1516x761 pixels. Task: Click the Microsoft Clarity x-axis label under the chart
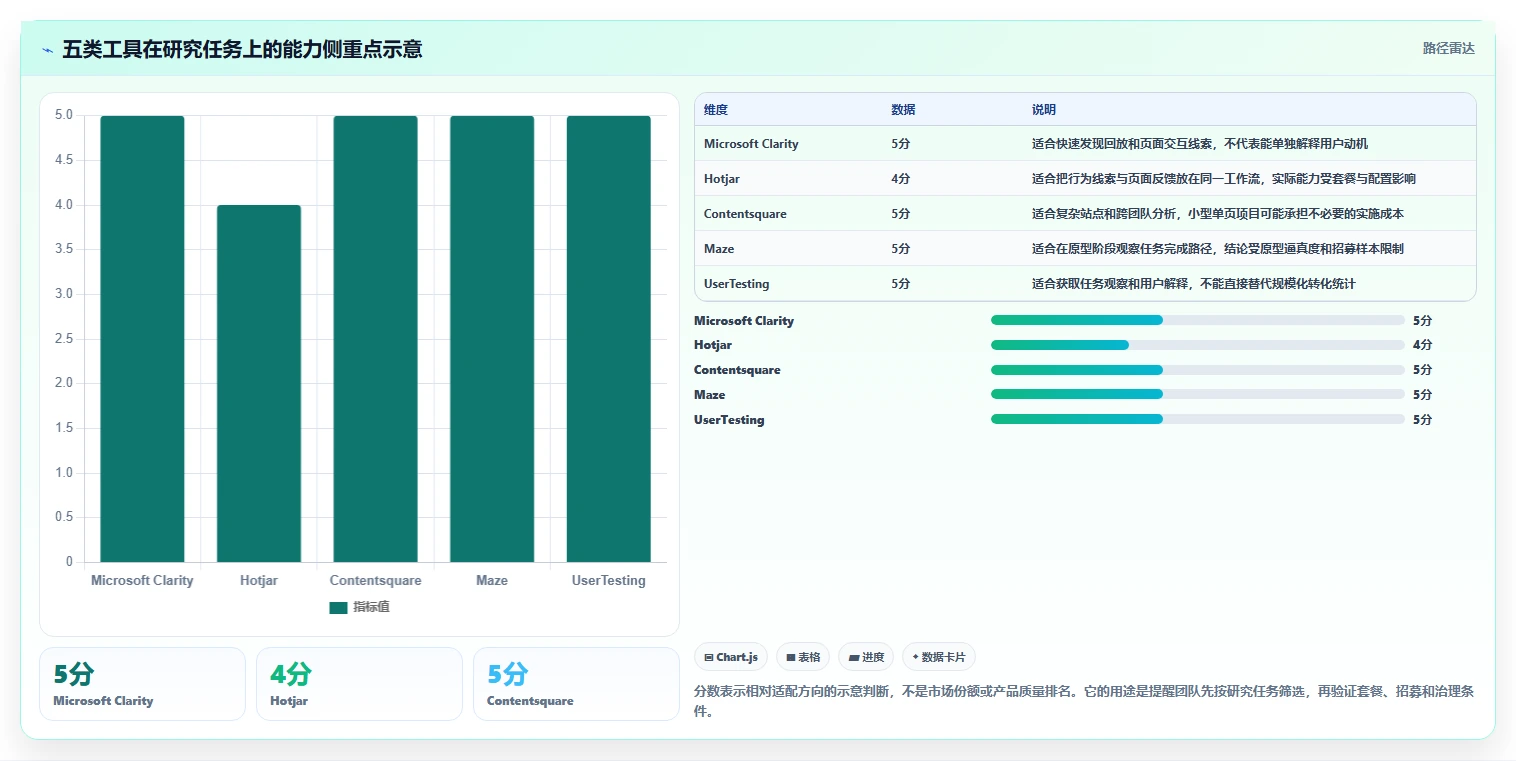click(x=142, y=580)
